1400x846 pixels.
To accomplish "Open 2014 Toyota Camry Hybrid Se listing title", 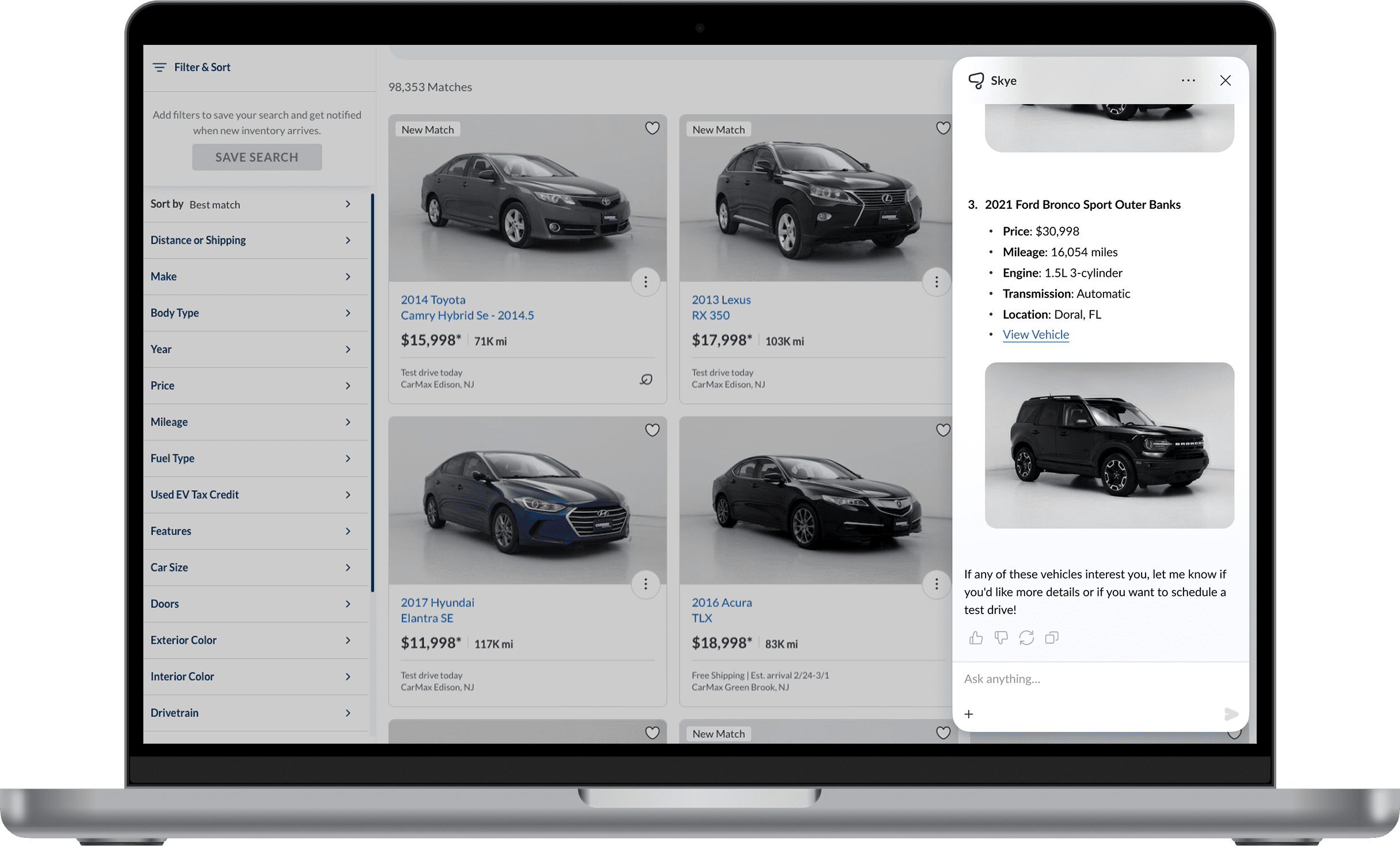I will [467, 307].
